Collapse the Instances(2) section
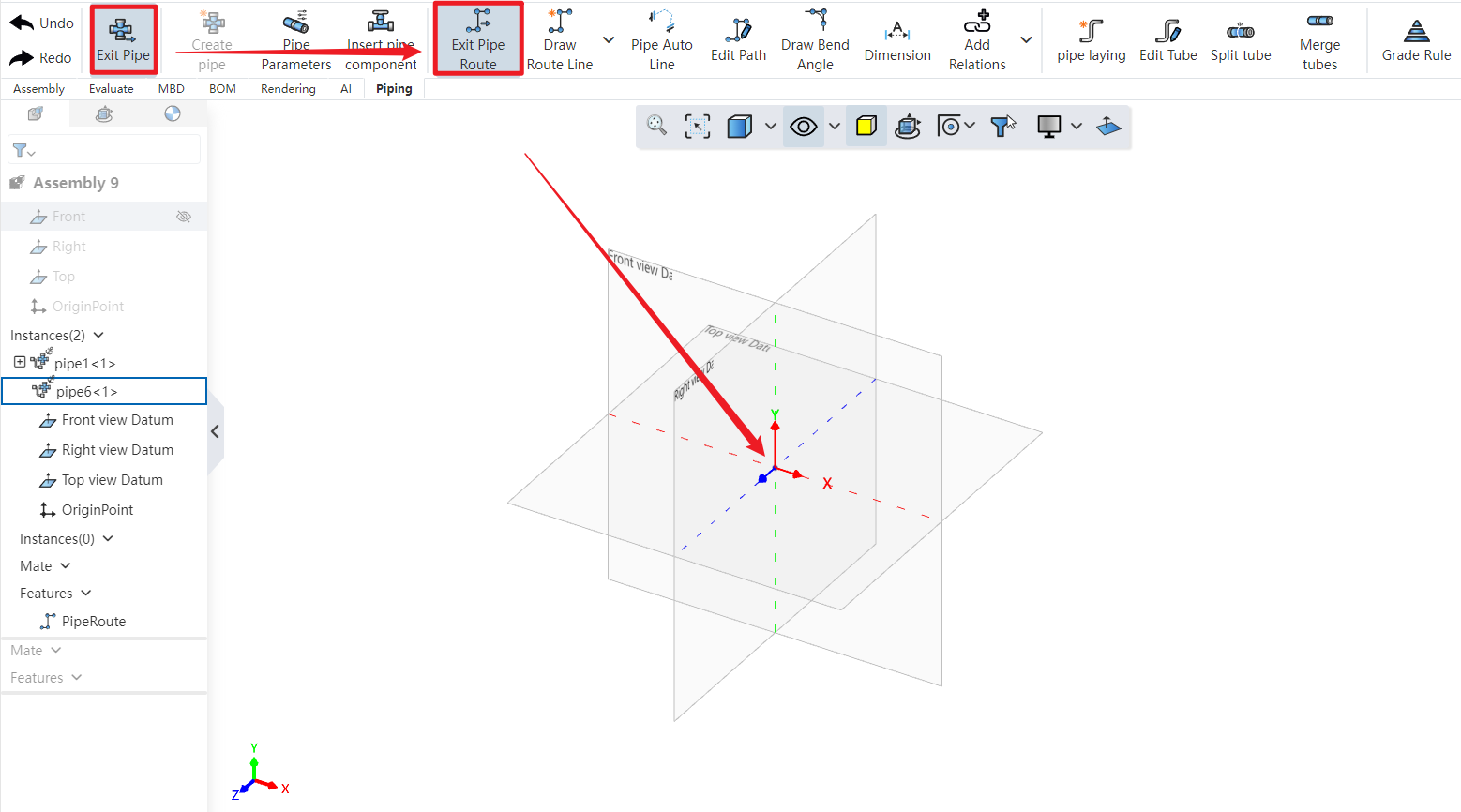1461x812 pixels. (x=98, y=335)
